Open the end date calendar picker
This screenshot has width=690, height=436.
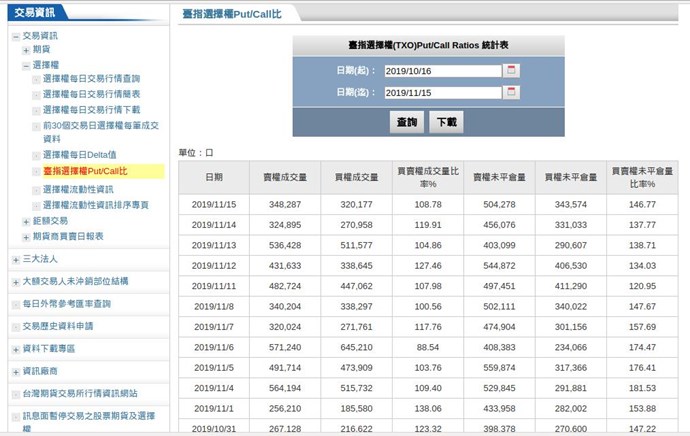(511, 93)
